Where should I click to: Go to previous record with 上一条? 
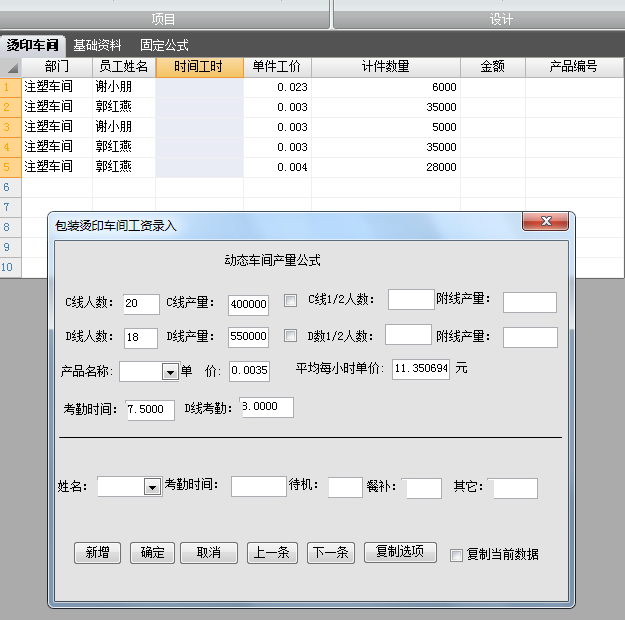click(x=272, y=553)
